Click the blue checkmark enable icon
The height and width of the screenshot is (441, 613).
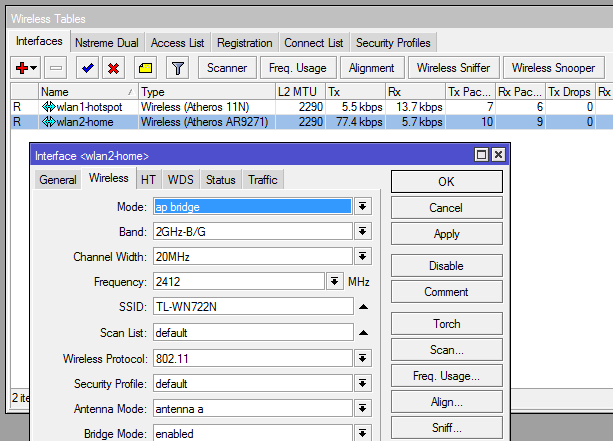tap(87, 68)
